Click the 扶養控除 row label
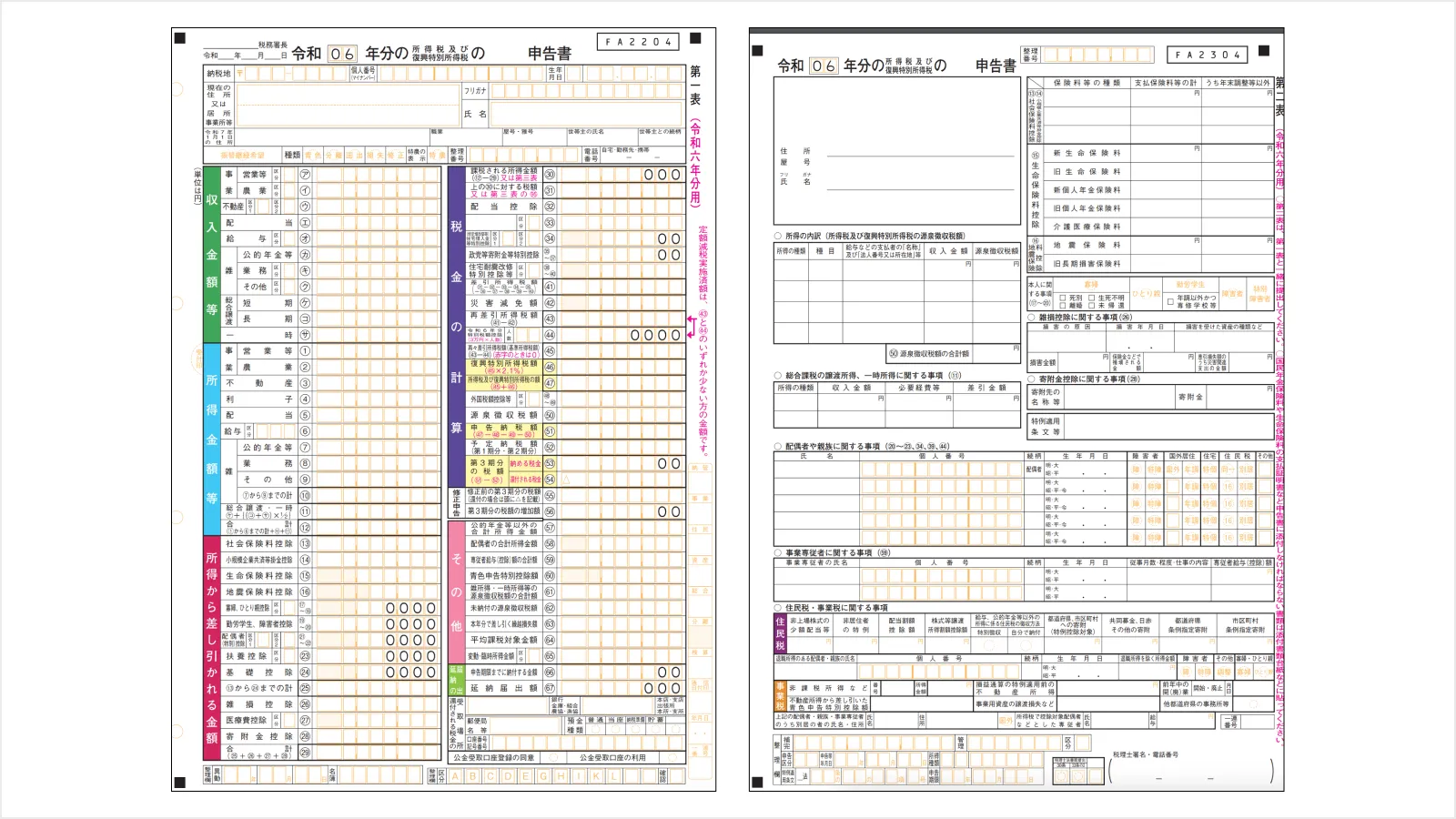This screenshot has height=819, width=1456. (x=247, y=656)
